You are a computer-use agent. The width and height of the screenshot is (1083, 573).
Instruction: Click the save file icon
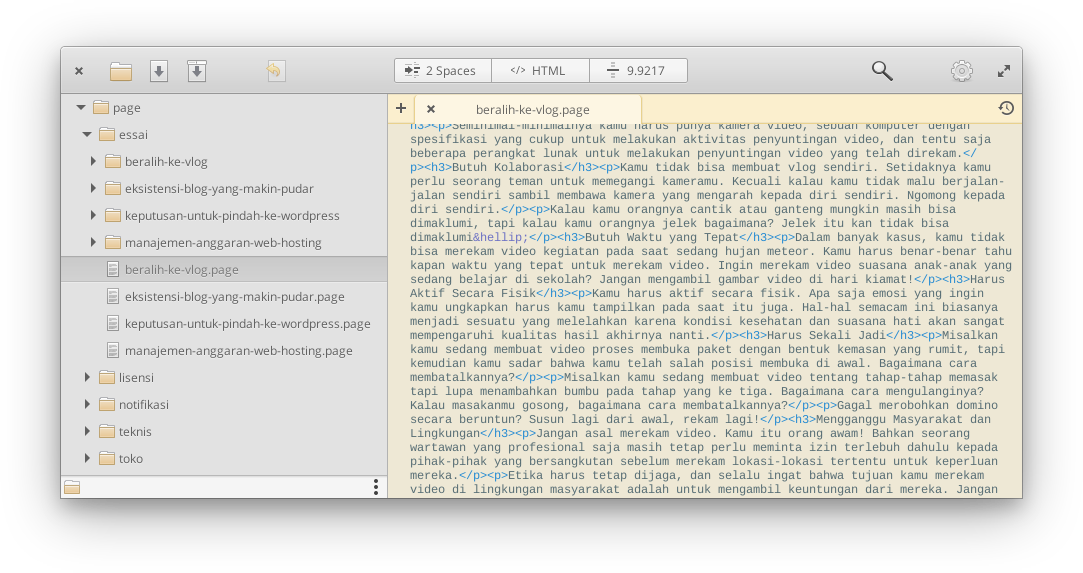[159, 71]
